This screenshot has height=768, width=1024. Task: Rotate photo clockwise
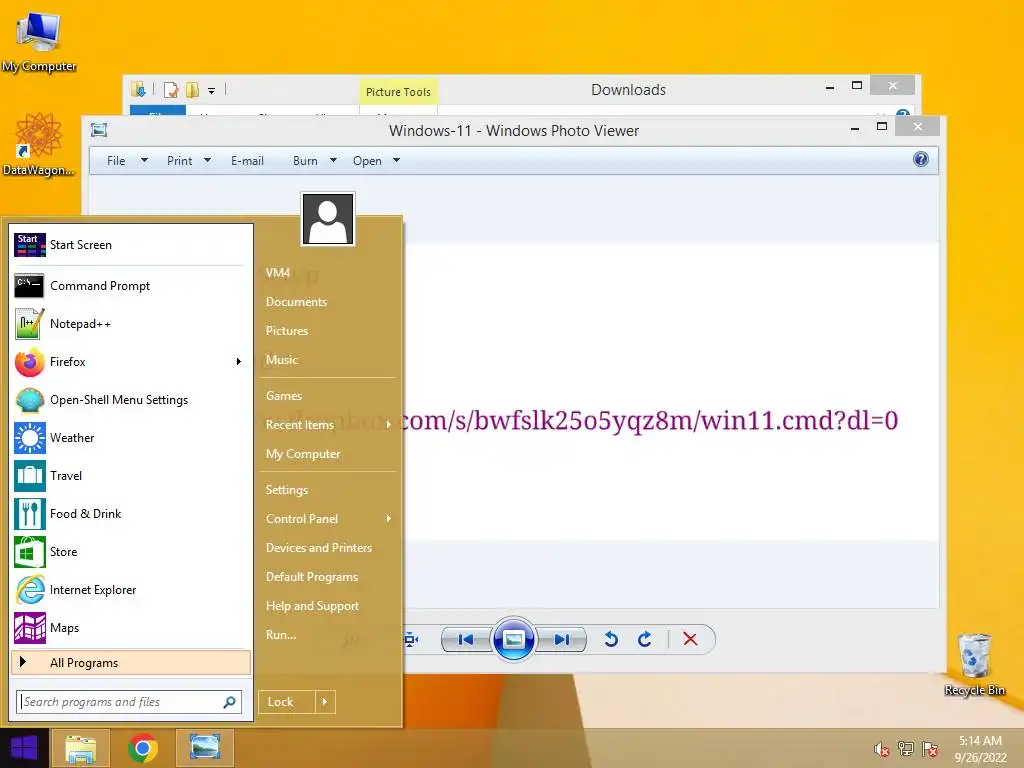click(645, 639)
